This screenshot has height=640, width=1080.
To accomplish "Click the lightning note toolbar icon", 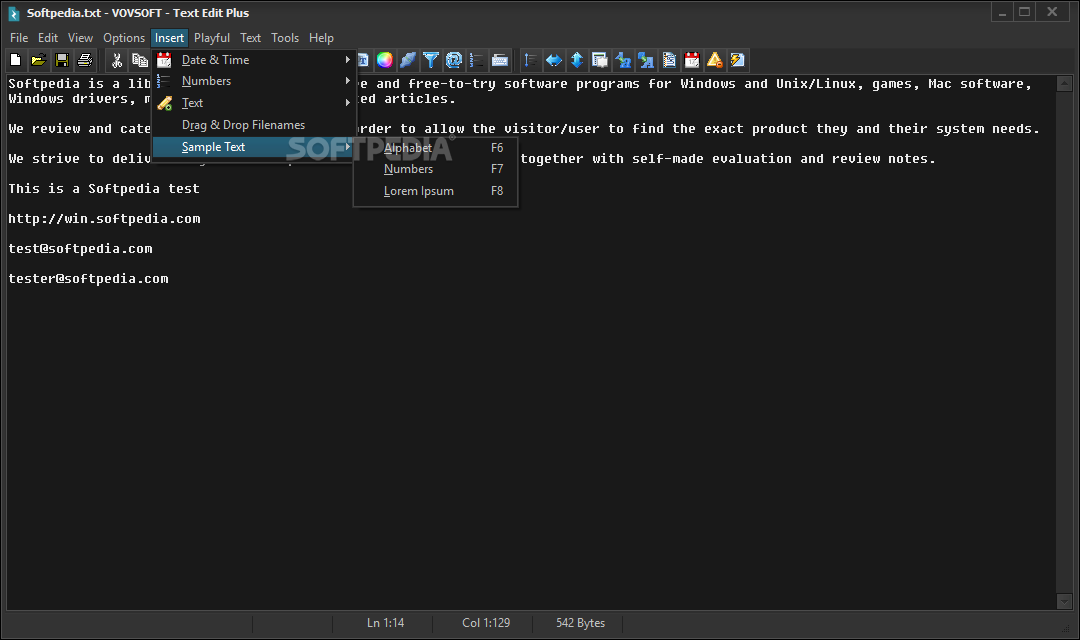I will (738, 61).
